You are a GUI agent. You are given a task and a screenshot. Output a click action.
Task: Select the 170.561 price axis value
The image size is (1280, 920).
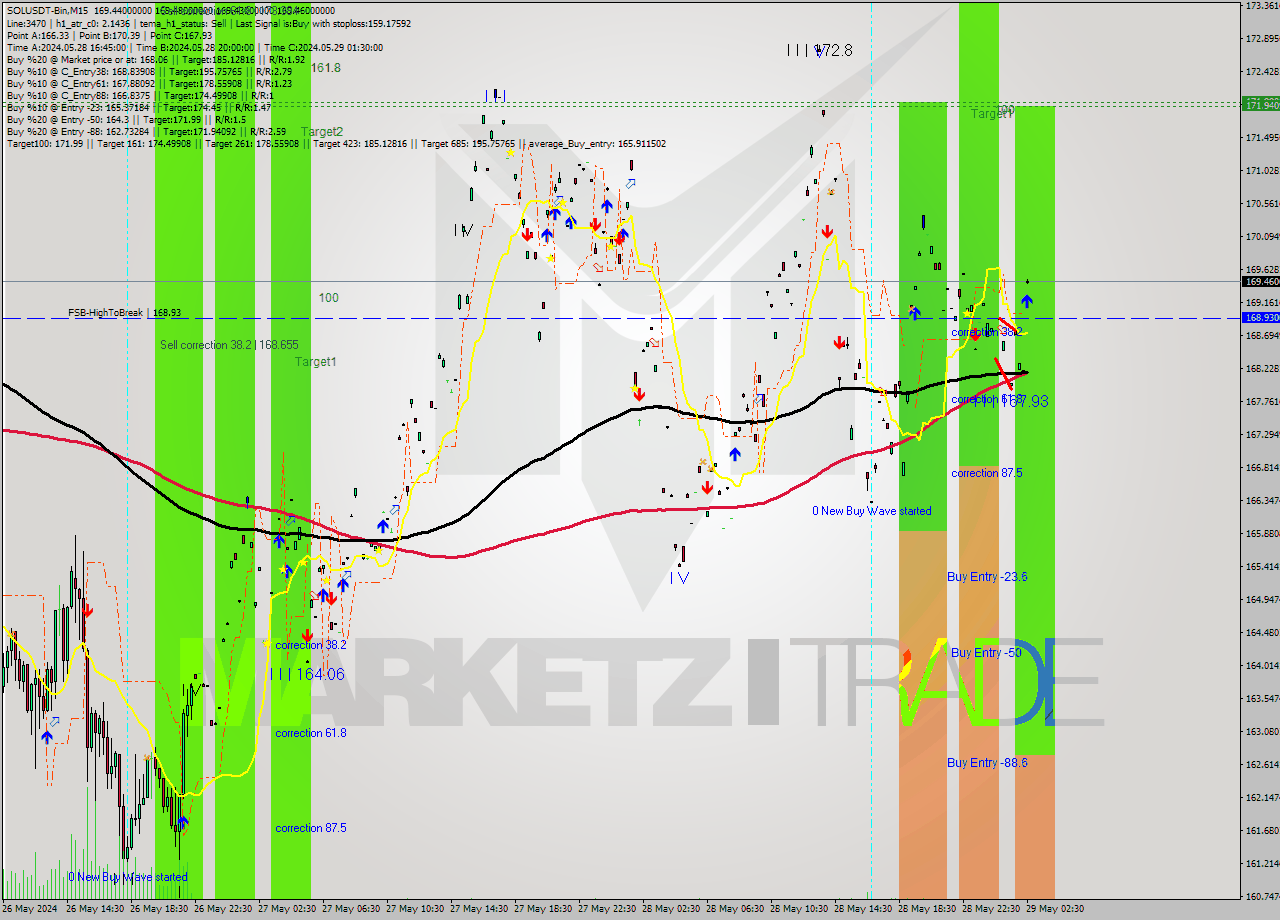(1261, 203)
